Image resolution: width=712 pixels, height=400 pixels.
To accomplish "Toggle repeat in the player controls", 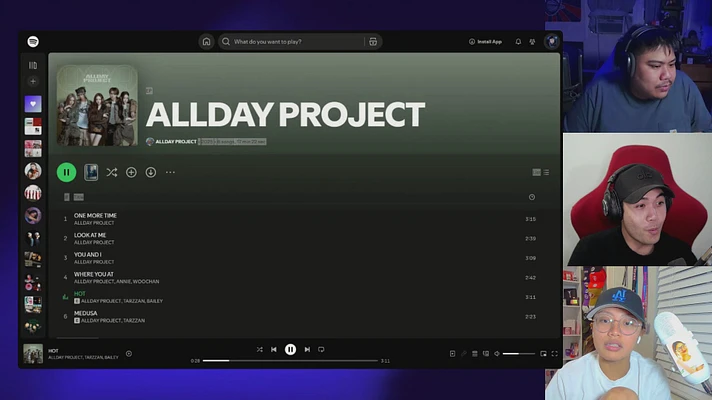I will (321, 350).
